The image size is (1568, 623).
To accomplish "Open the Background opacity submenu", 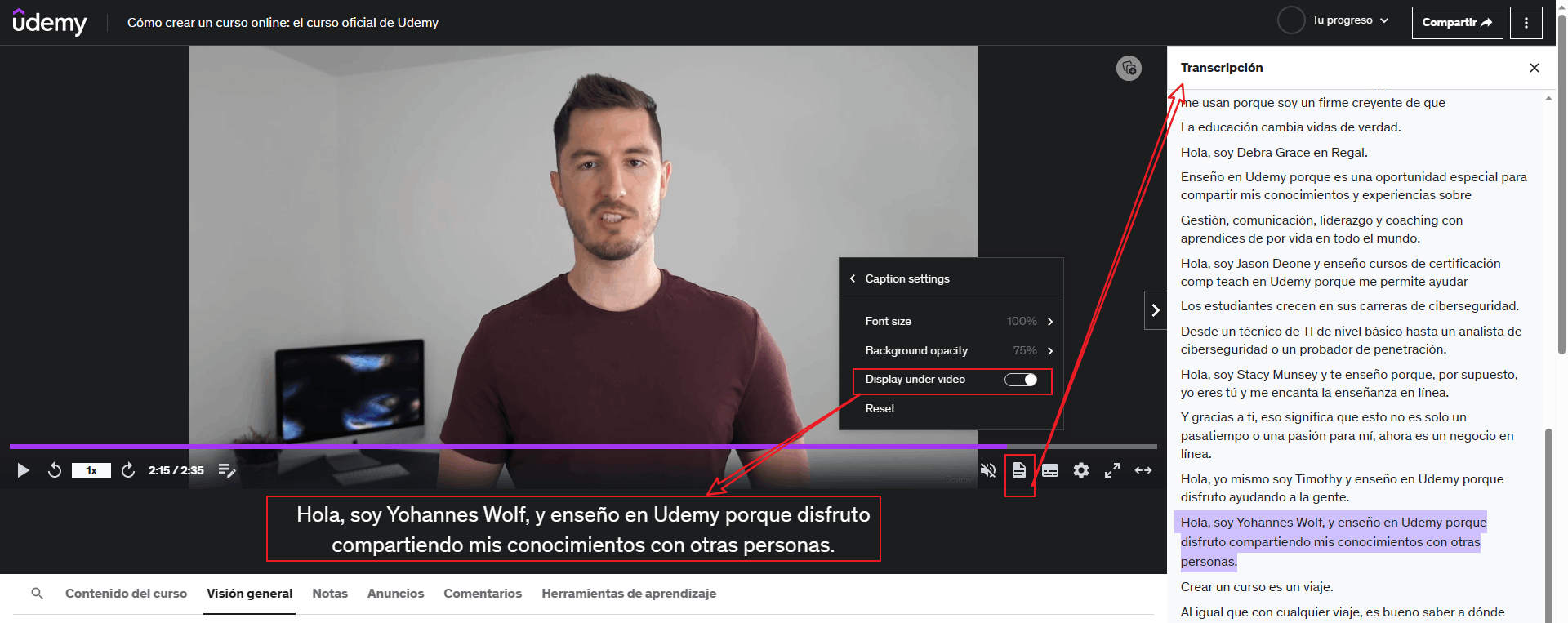I will [951, 351].
